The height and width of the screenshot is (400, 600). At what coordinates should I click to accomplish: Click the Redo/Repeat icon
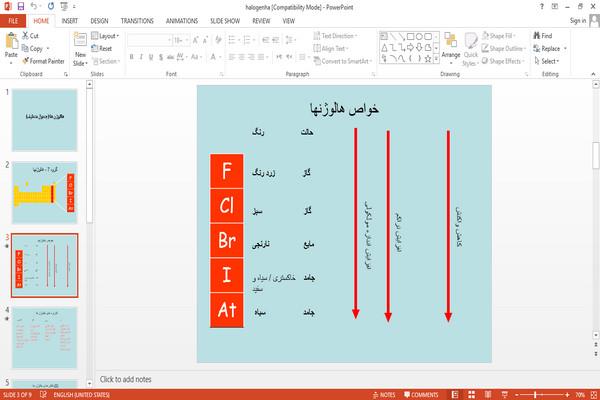point(51,6)
